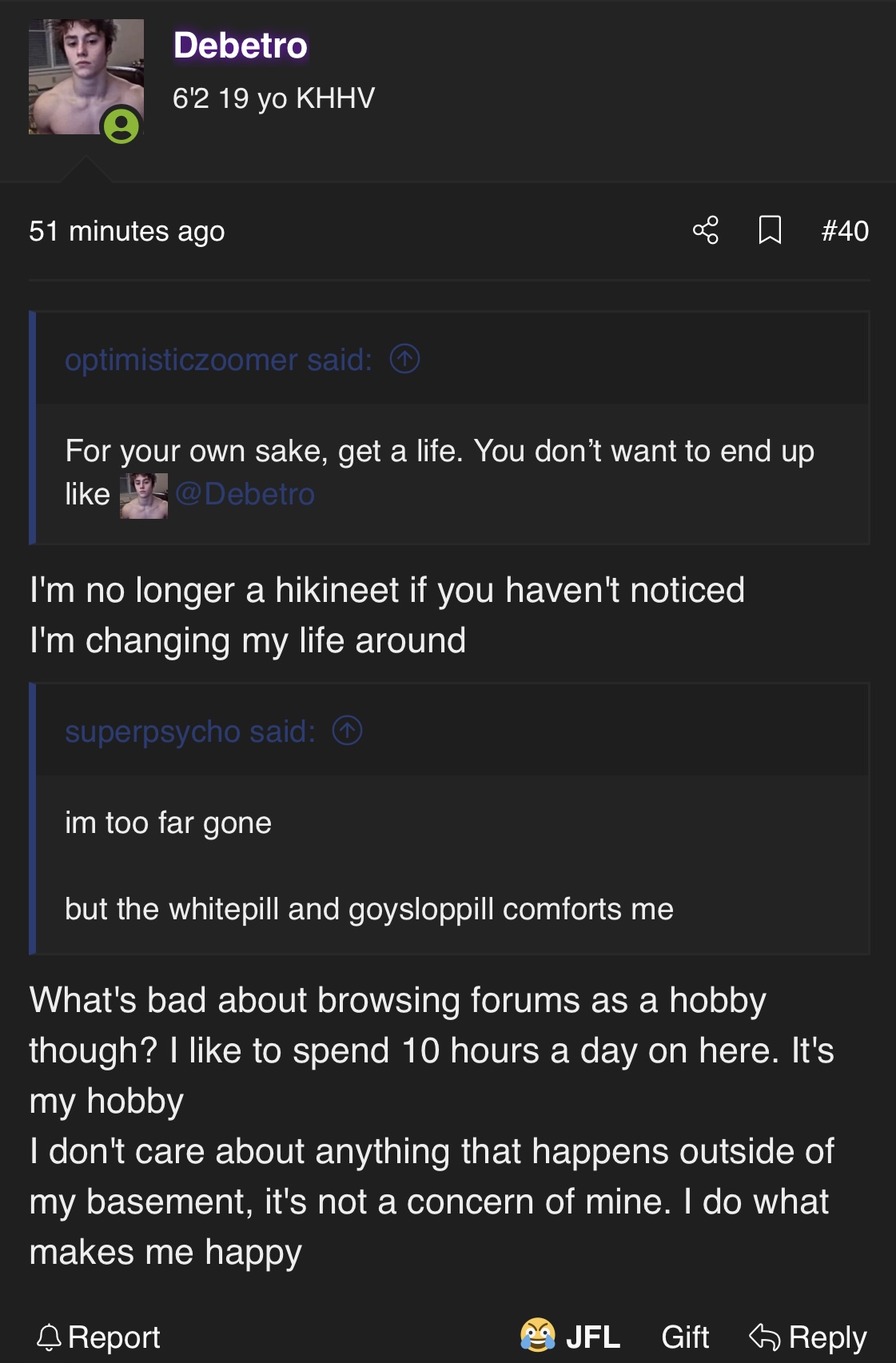Open Debetro's profile from the username
Screen dimensions: 896x1363
pos(240,46)
